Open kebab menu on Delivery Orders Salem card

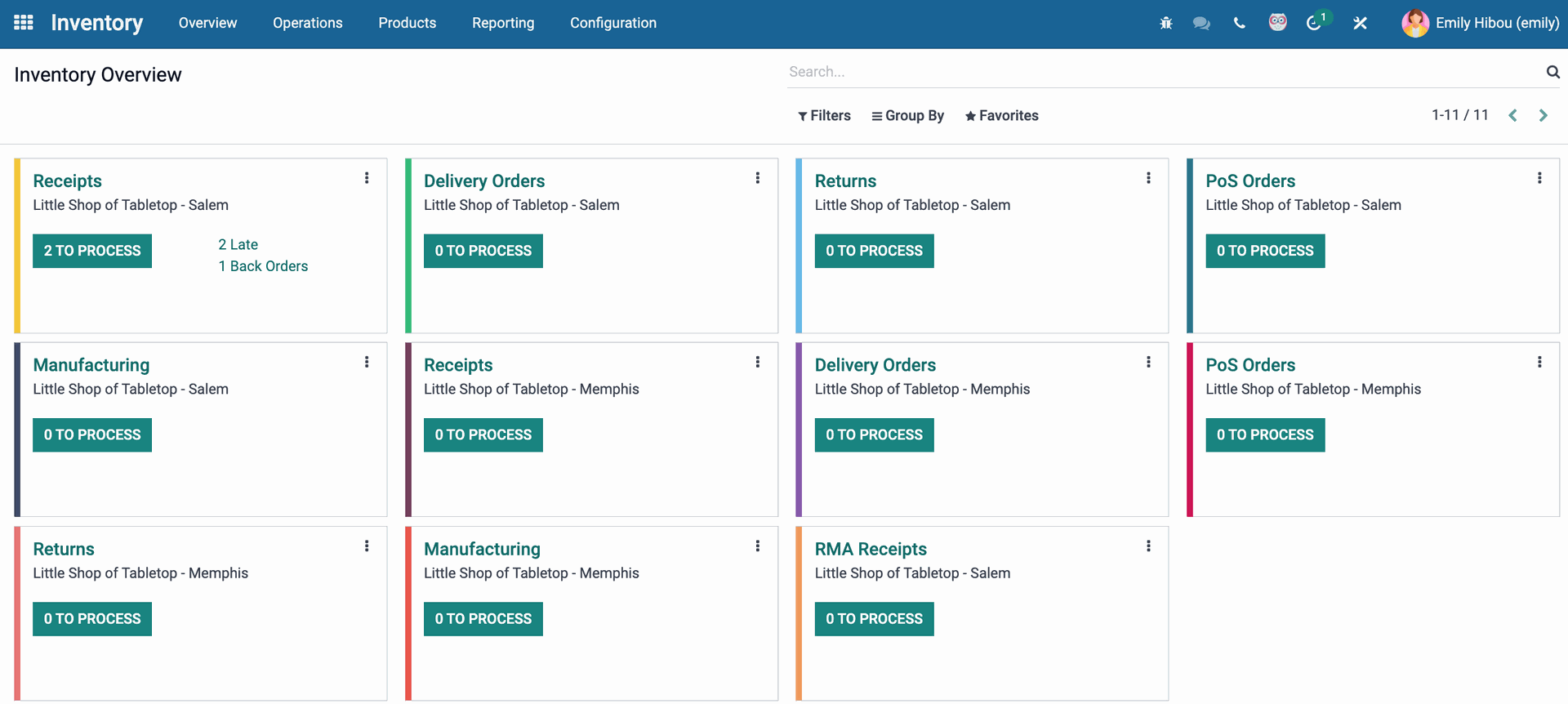(x=758, y=178)
